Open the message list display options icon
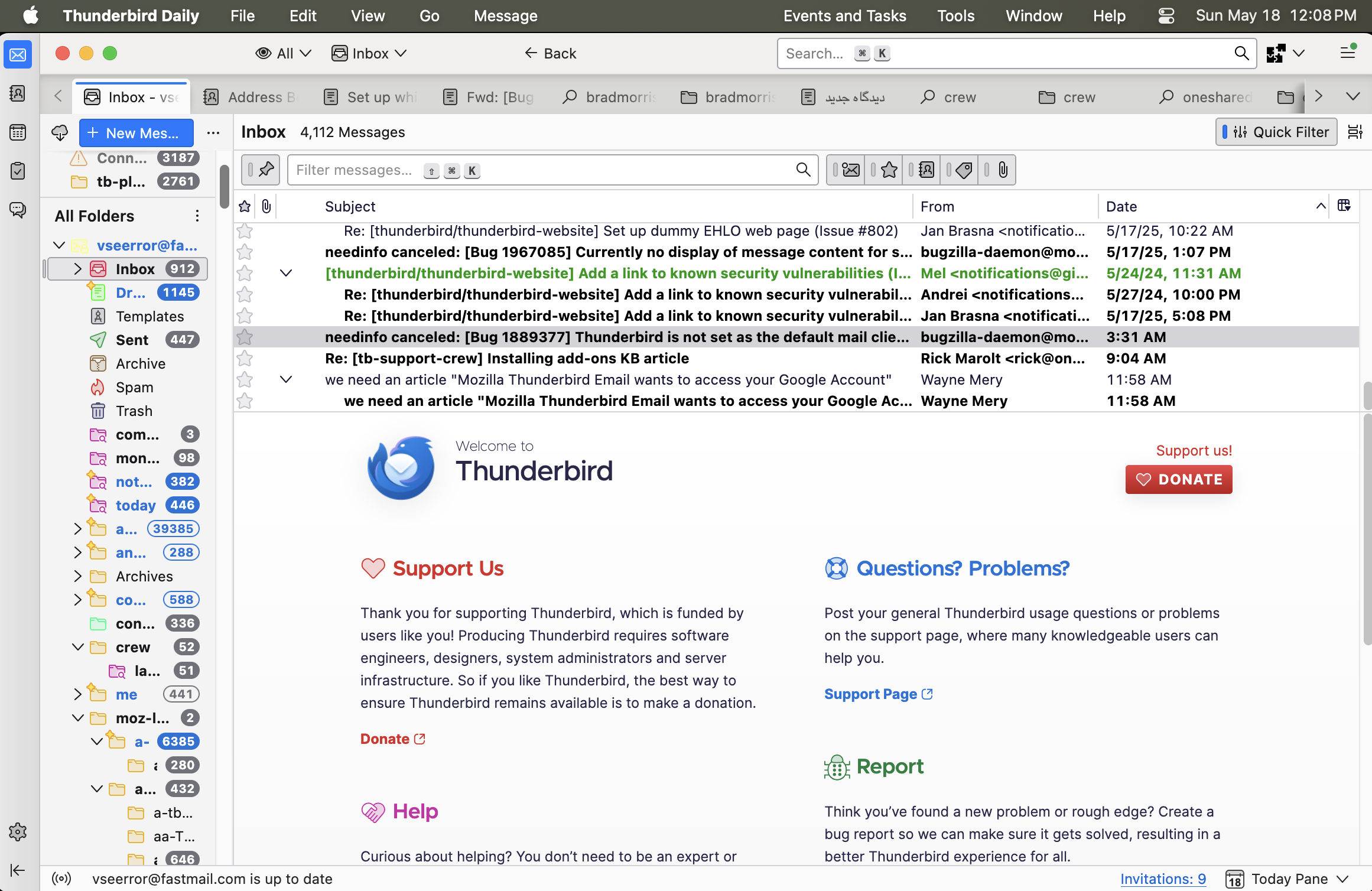 [x=1355, y=132]
